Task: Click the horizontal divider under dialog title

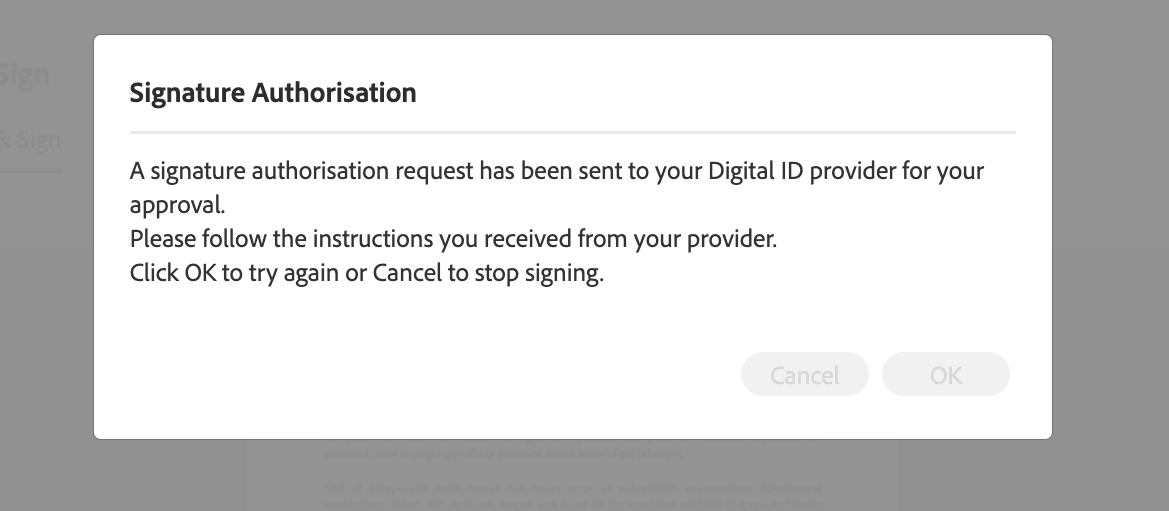Action: pyautogui.click(x=573, y=132)
